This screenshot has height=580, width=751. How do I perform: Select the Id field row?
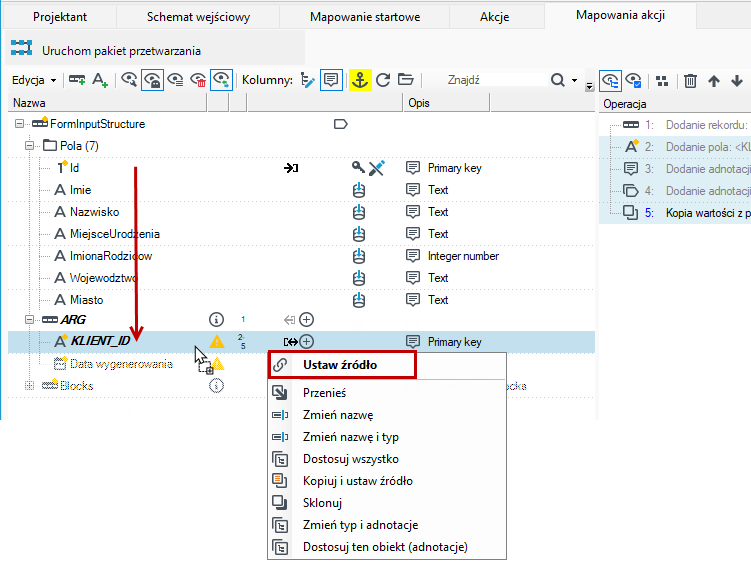pyautogui.click(x=301, y=168)
